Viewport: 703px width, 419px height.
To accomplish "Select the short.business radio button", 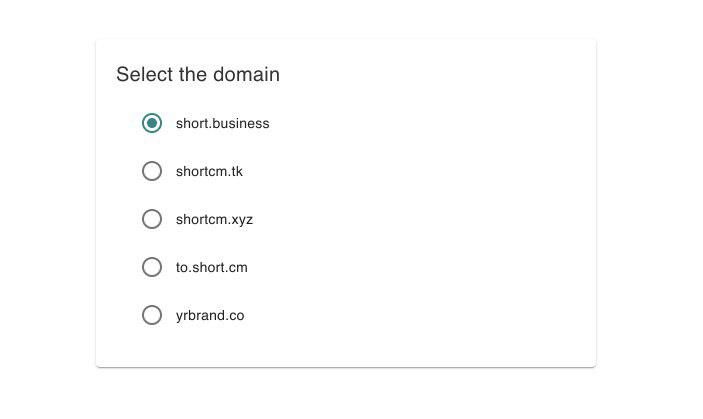I will point(152,123).
